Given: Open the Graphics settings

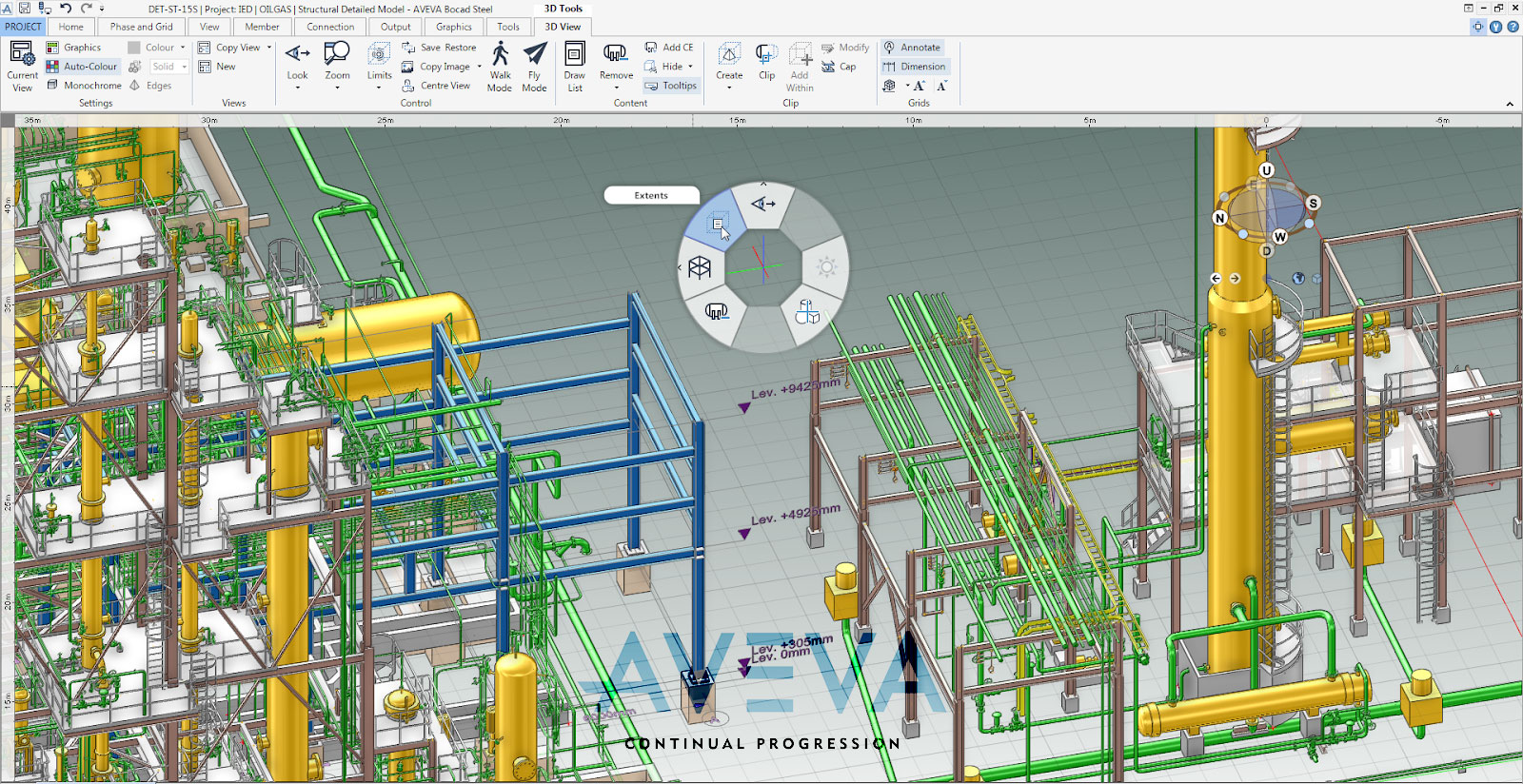Looking at the screenshot, I should [73, 48].
